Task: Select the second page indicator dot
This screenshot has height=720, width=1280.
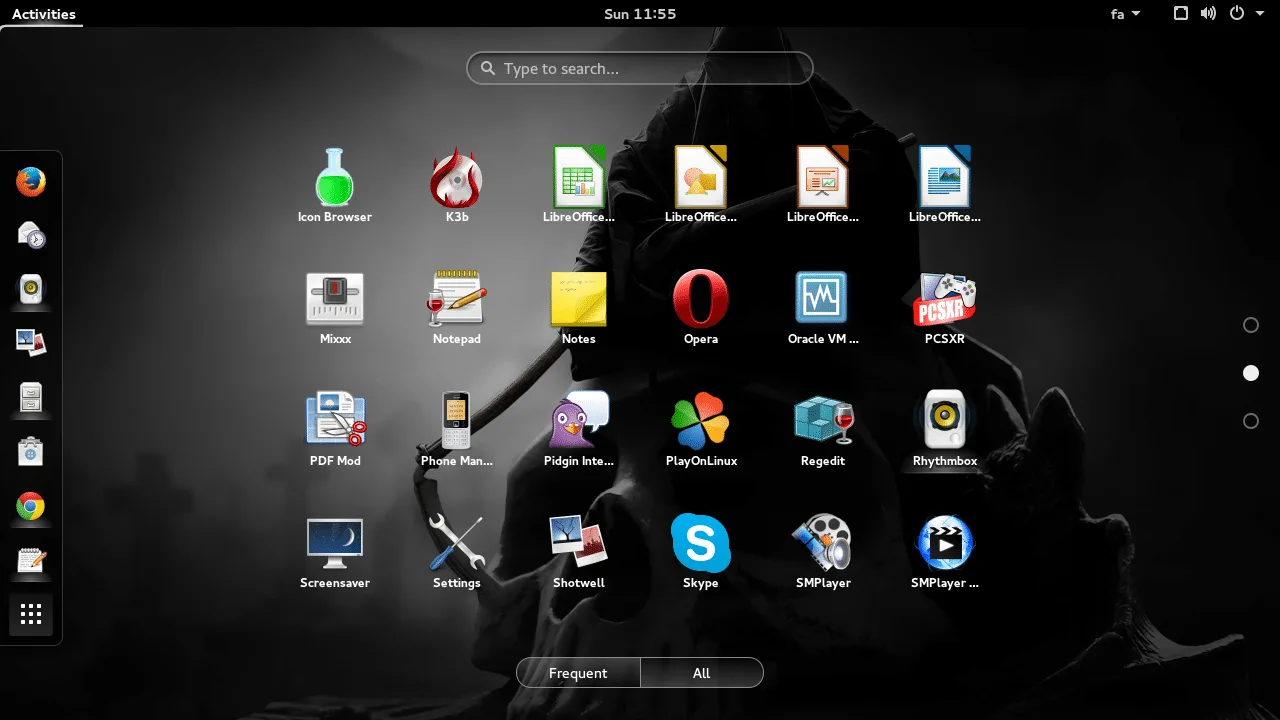Action: (1250, 373)
